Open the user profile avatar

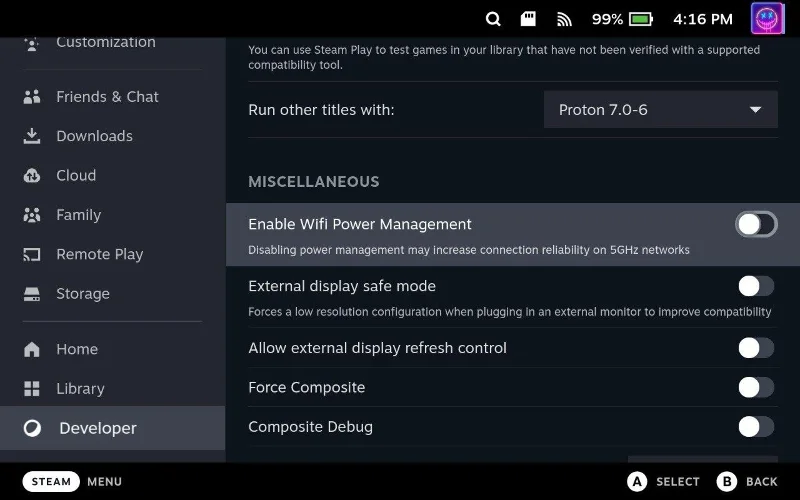(769, 19)
